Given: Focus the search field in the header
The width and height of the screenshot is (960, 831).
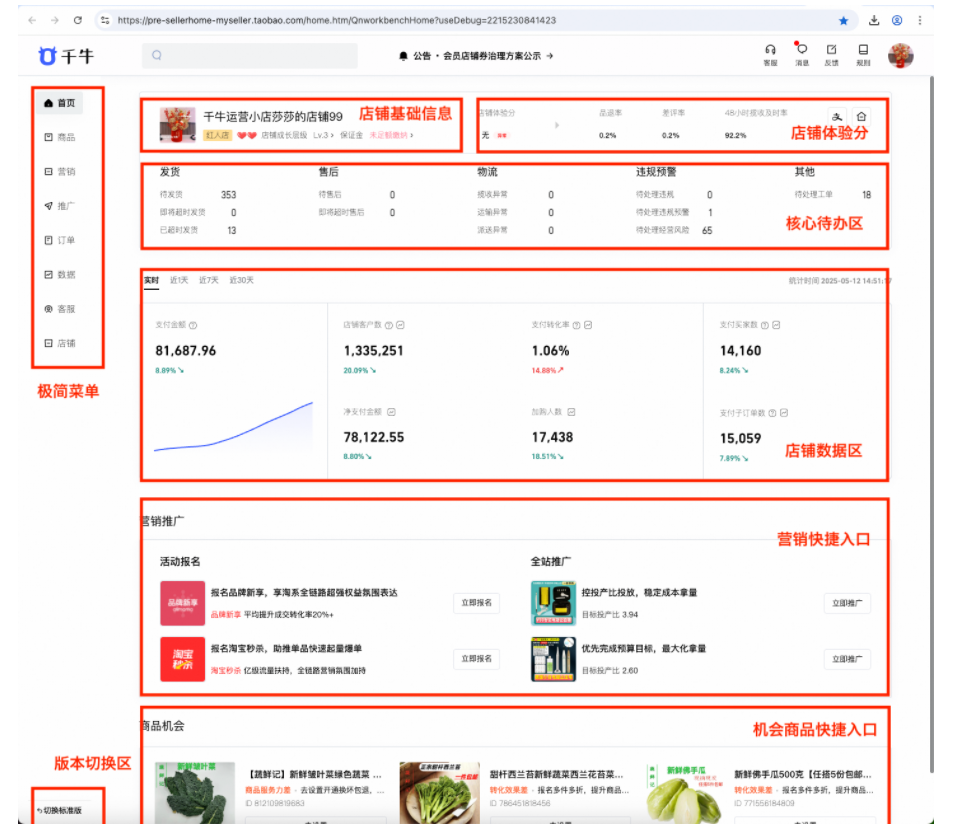Looking at the screenshot, I should [x=250, y=55].
